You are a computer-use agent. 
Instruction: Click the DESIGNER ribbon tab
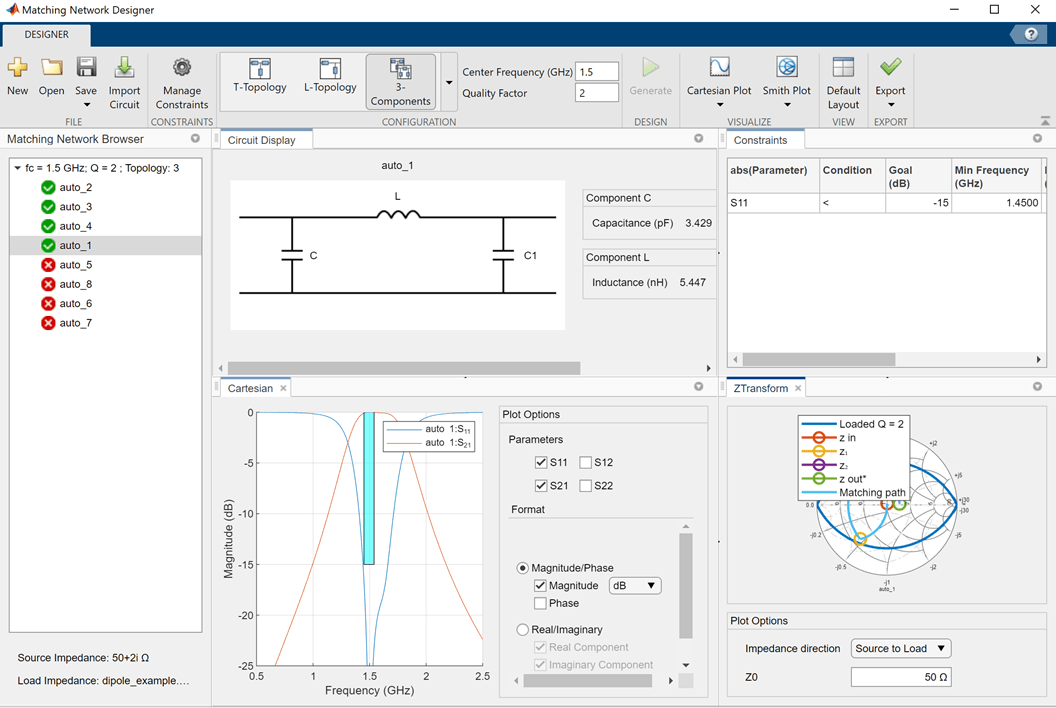click(x=47, y=35)
